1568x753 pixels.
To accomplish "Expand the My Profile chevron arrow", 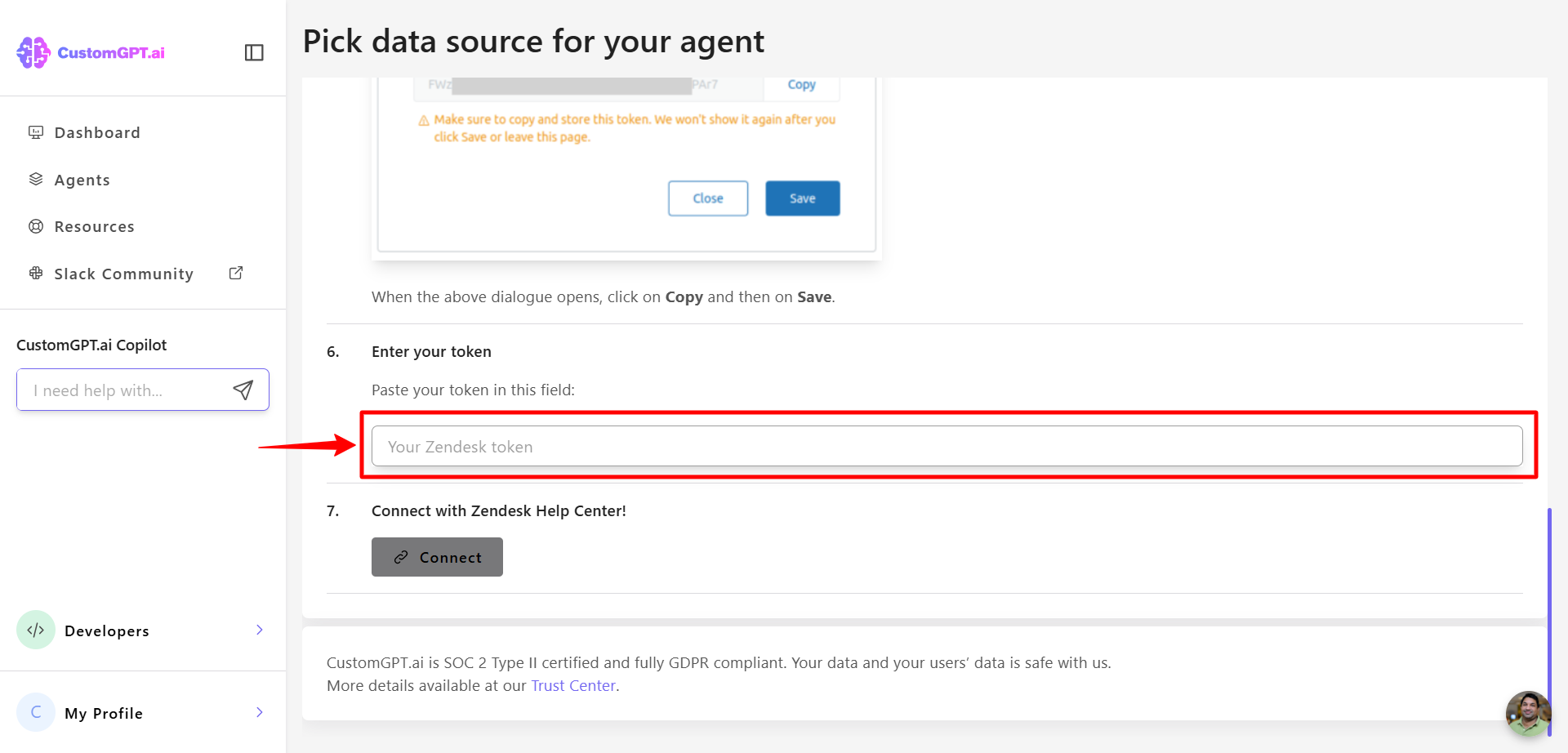I will (260, 712).
